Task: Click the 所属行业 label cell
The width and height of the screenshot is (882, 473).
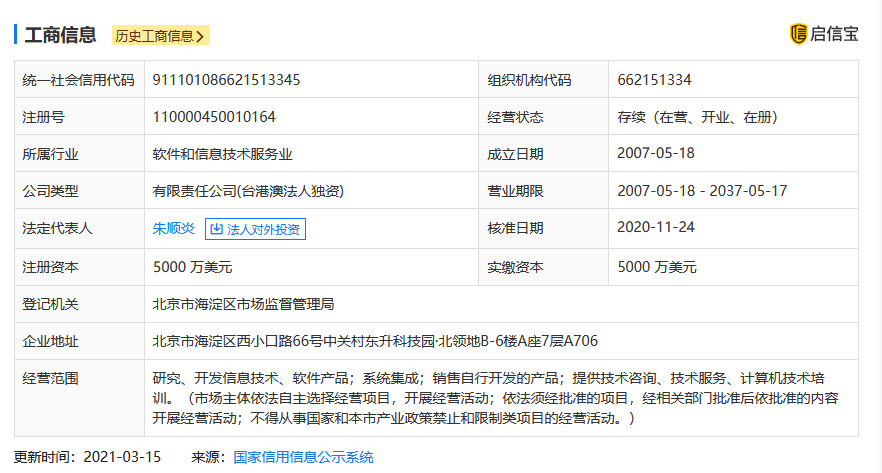Action: tap(79, 154)
